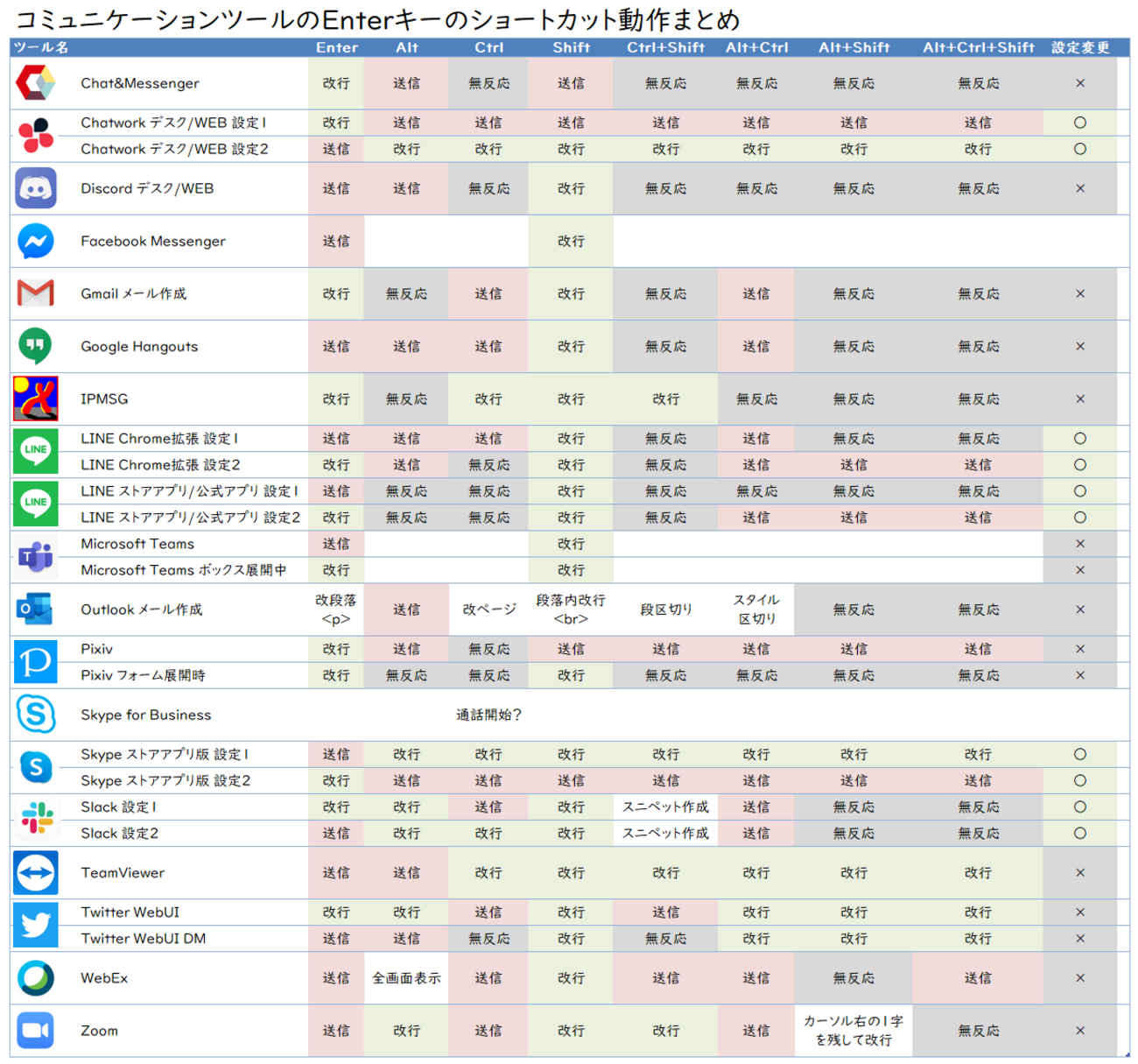Select the 段区切り cell
Image resolution: width=1138 pixels, height=1064 pixels.
coord(665,609)
